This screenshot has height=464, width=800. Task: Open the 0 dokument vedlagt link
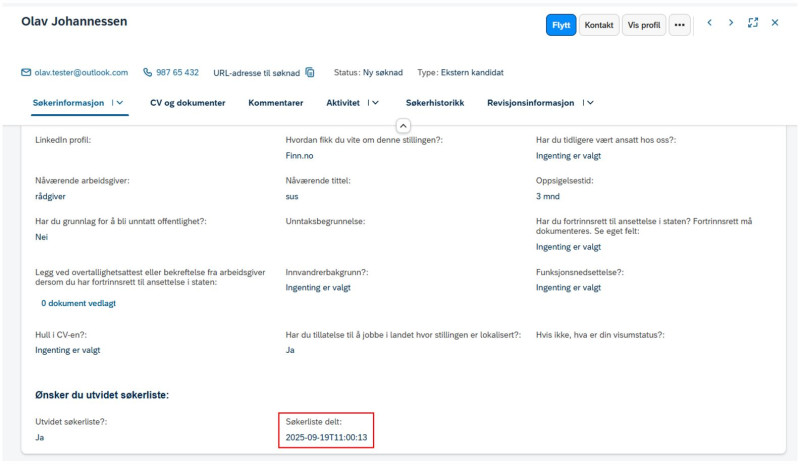pos(79,303)
